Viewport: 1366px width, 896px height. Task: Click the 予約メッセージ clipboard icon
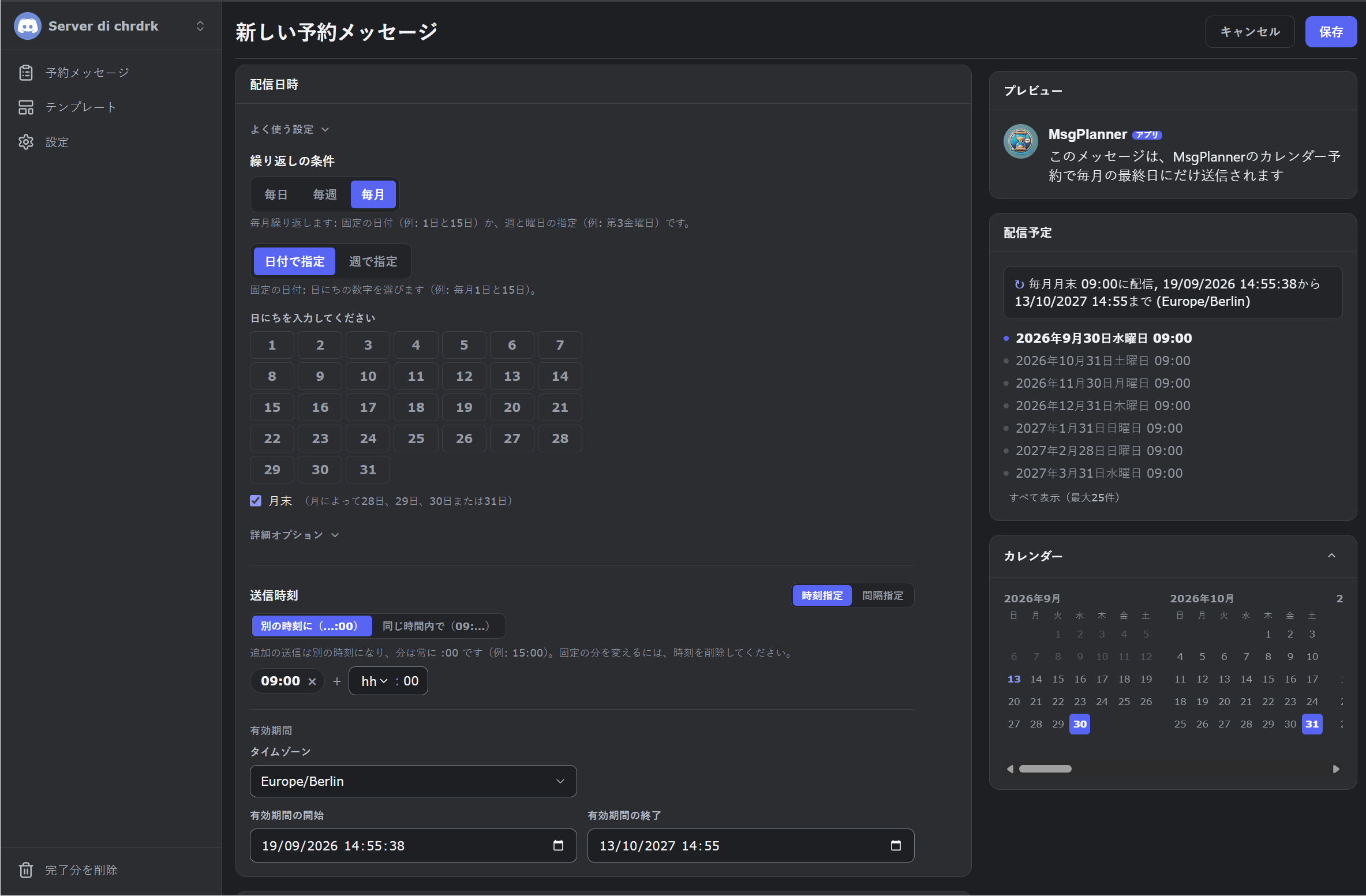coord(26,73)
